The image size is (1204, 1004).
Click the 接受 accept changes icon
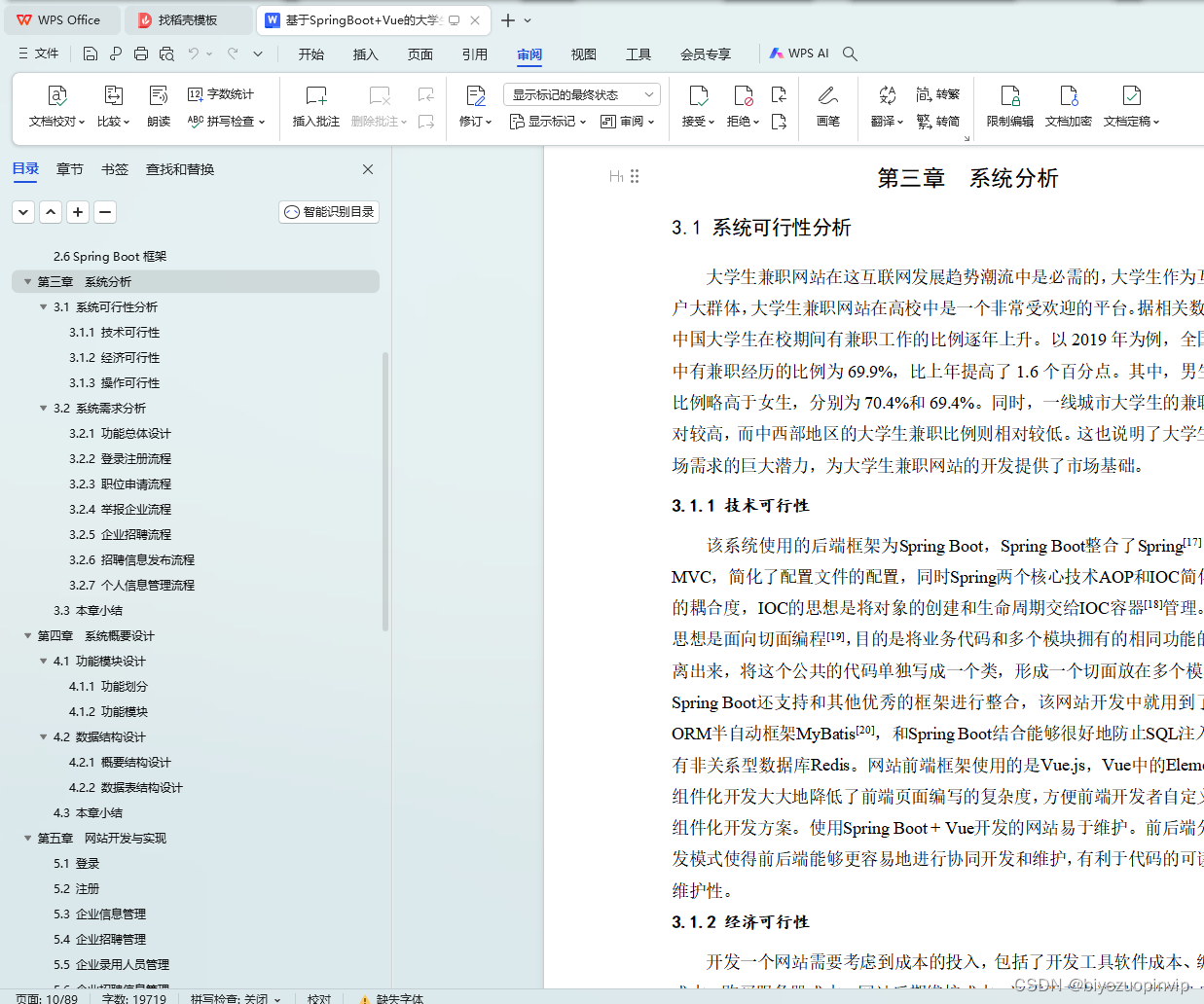[x=698, y=95]
